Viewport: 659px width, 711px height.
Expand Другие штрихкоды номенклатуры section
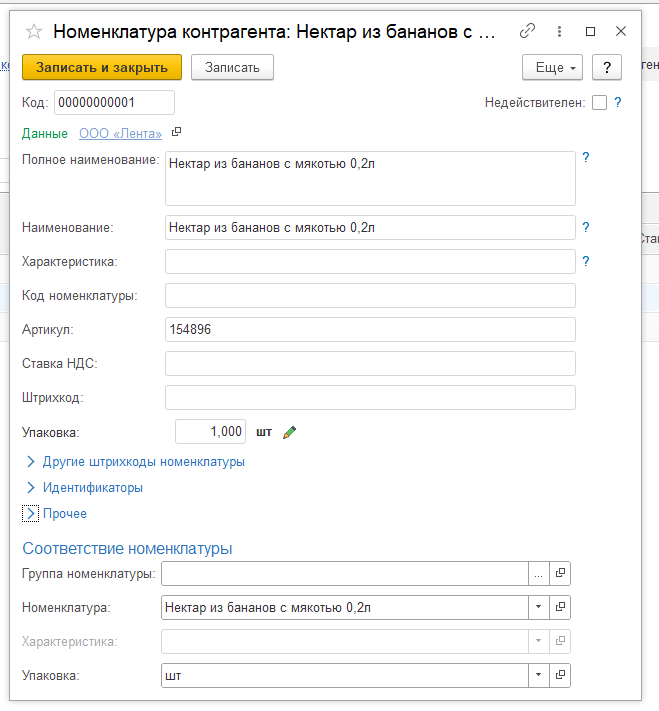coord(30,462)
